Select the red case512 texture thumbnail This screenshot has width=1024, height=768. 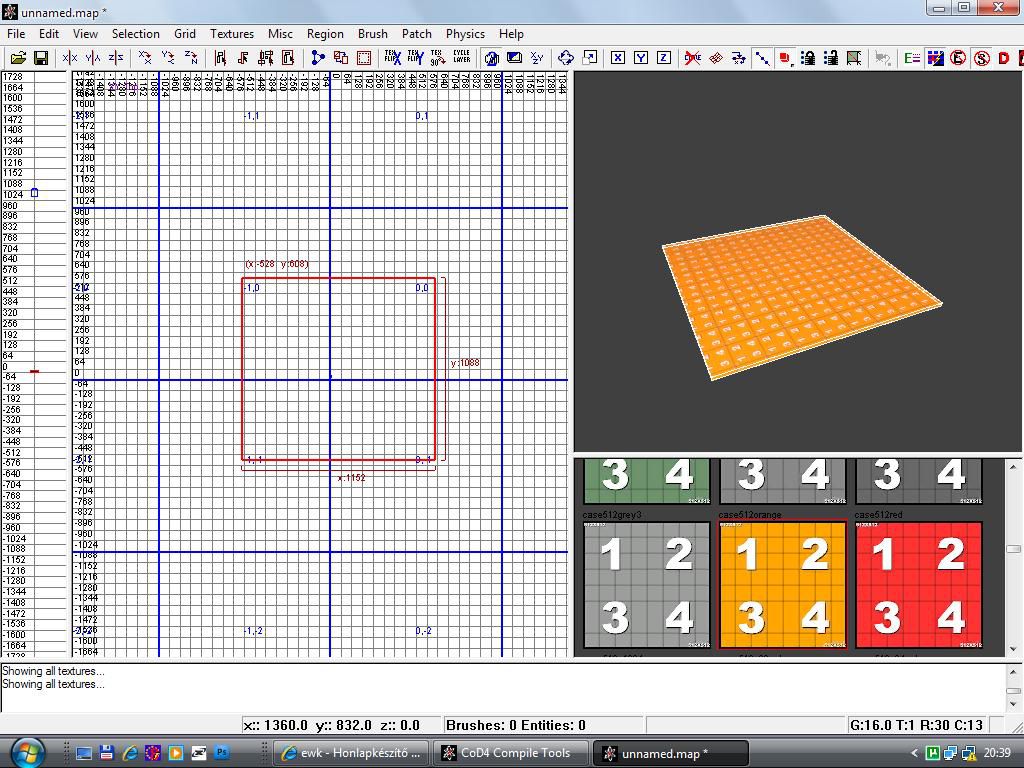[x=918, y=585]
